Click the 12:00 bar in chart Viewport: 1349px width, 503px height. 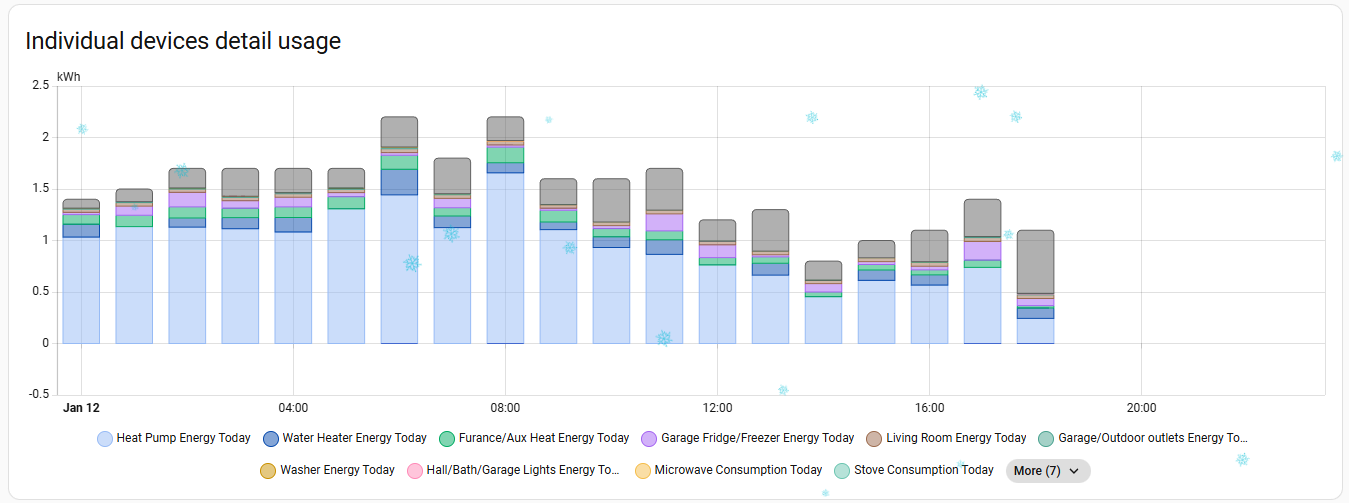(x=717, y=300)
